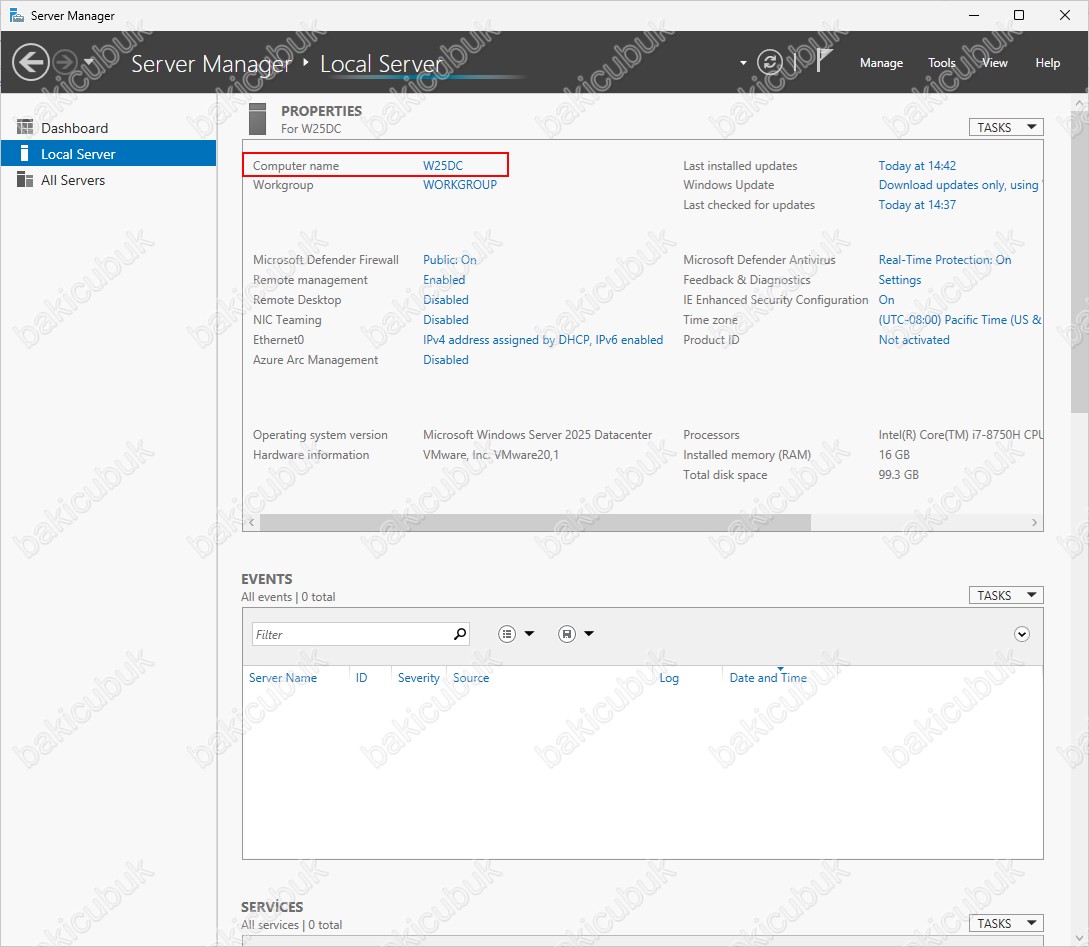Click IE Enhanced Security Configuration On link

point(886,300)
